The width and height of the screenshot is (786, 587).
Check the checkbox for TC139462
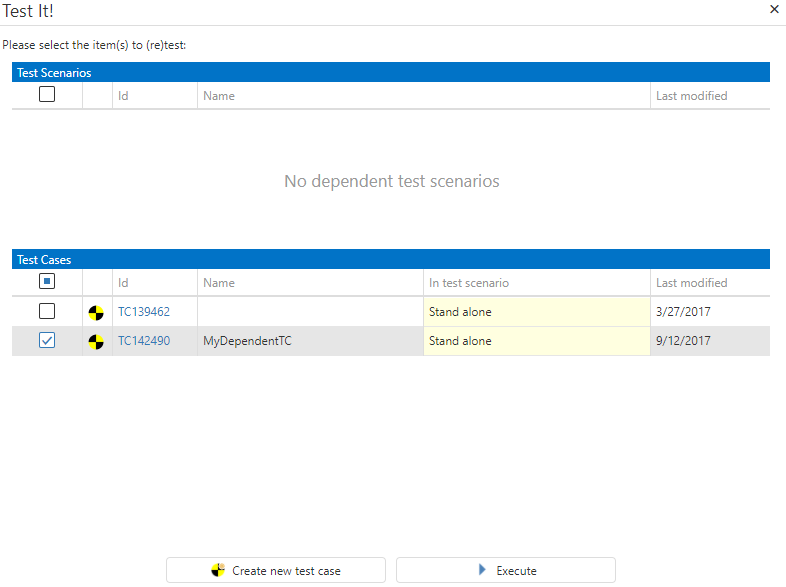click(47, 311)
